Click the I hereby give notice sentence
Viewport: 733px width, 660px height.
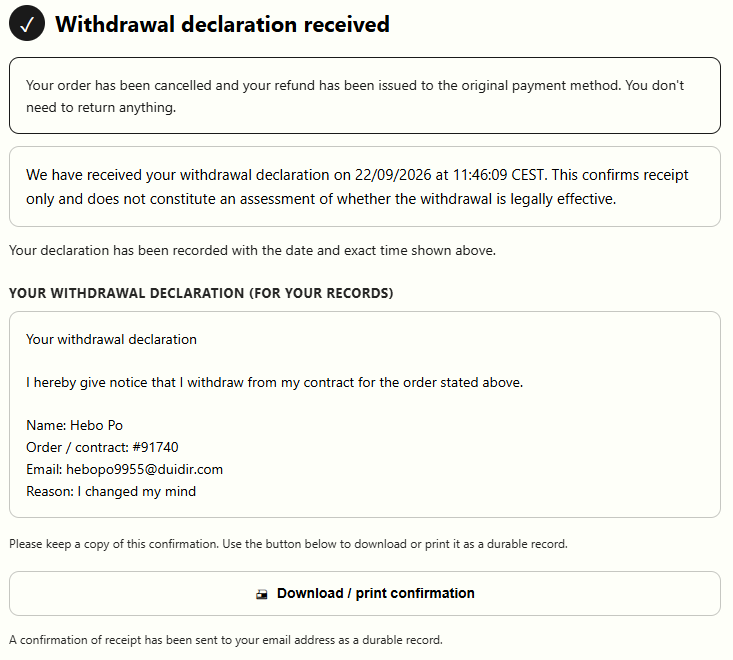[274, 382]
